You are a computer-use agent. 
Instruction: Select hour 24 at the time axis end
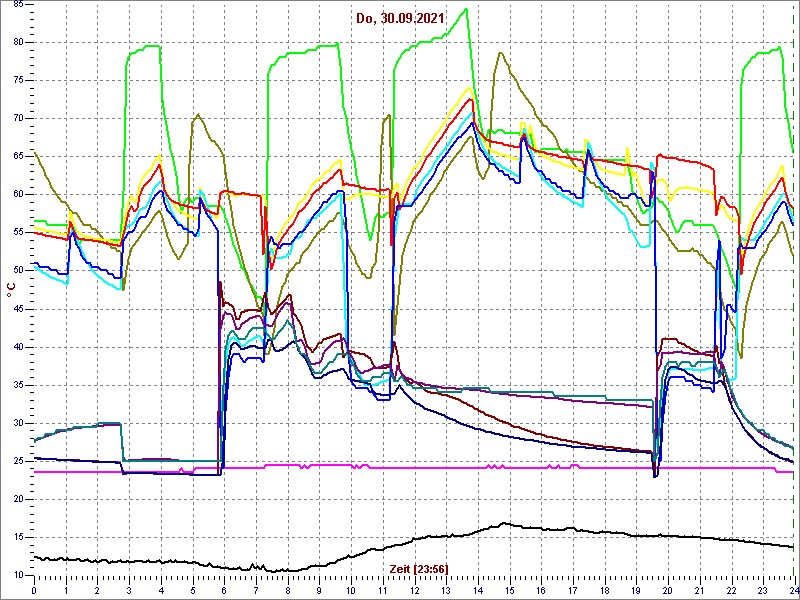[793, 590]
